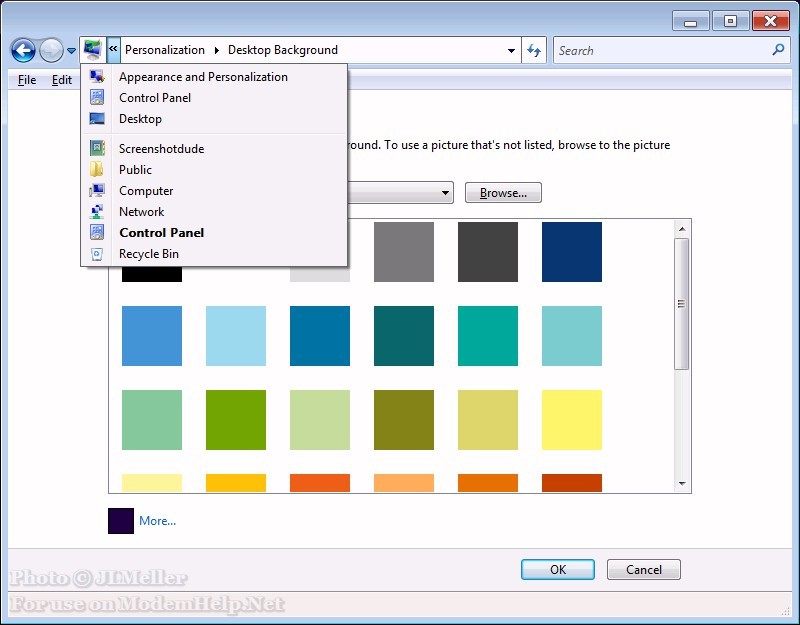Choose Desktop in the dropdown list

[214, 119]
